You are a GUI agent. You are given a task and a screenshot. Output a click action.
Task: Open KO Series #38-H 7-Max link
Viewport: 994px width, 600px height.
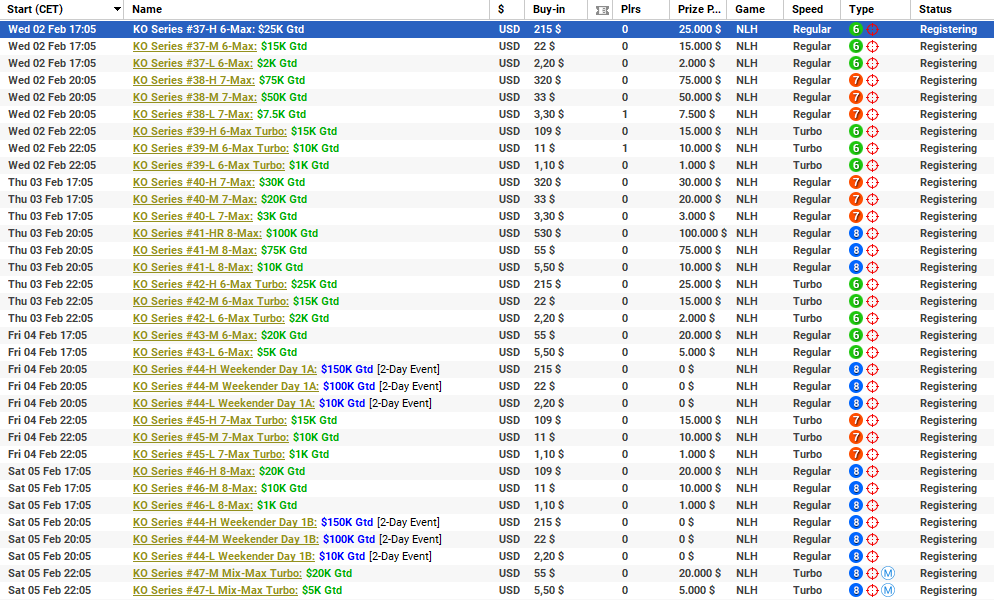click(x=194, y=81)
